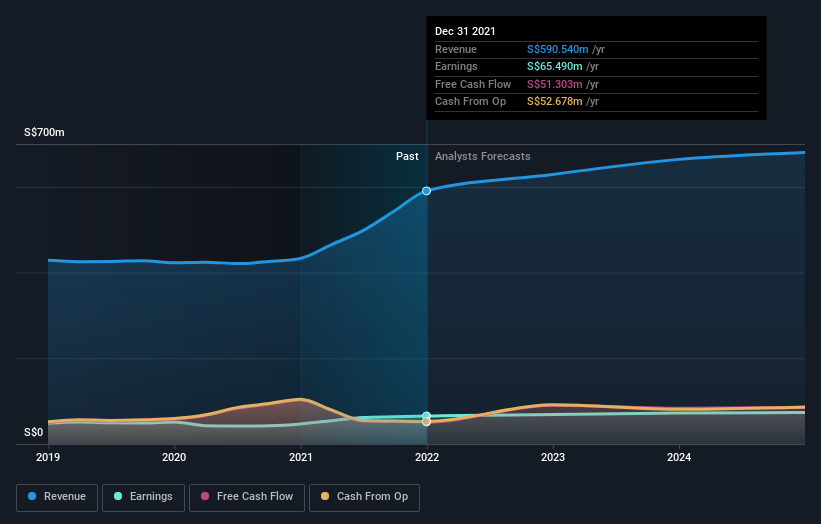This screenshot has width=821, height=524.
Task: Click the 2021 x-axis label
Action: point(301,458)
